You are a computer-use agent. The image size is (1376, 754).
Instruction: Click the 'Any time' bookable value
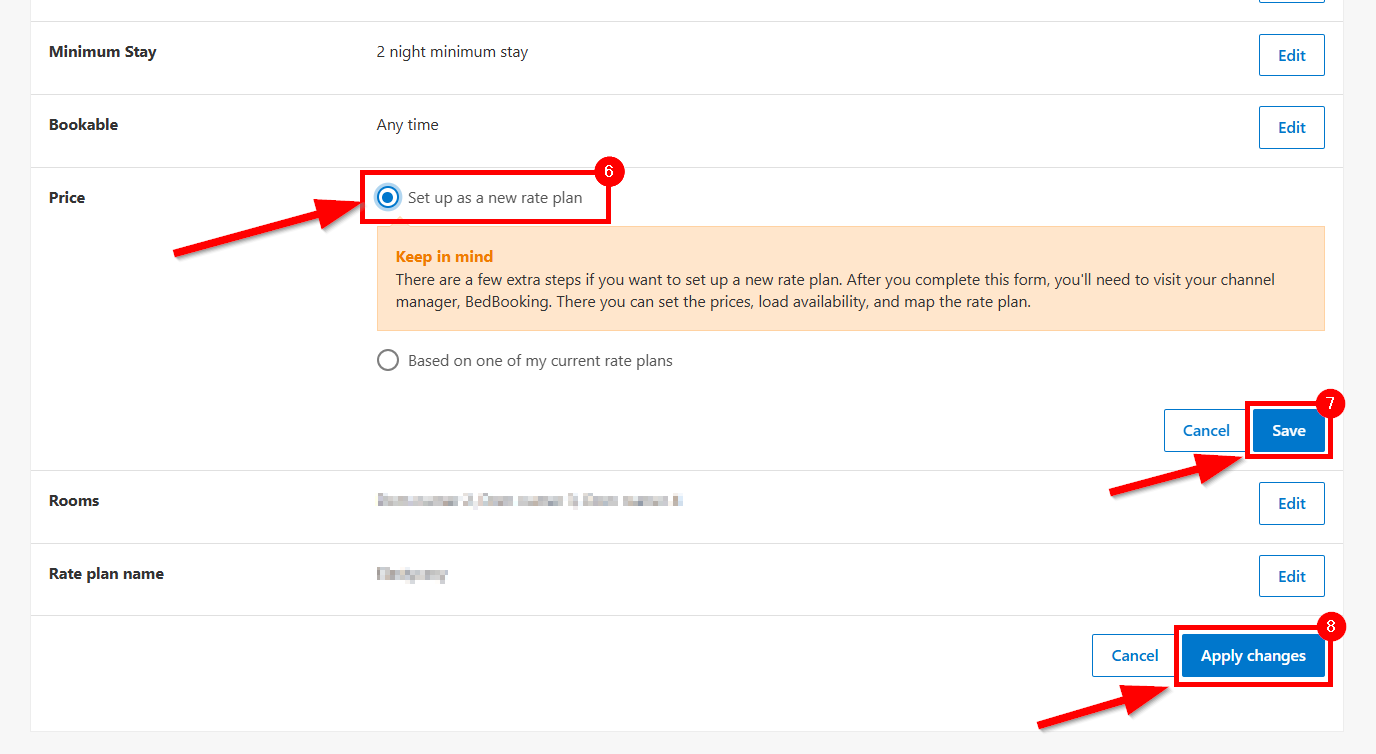pos(407,125)
